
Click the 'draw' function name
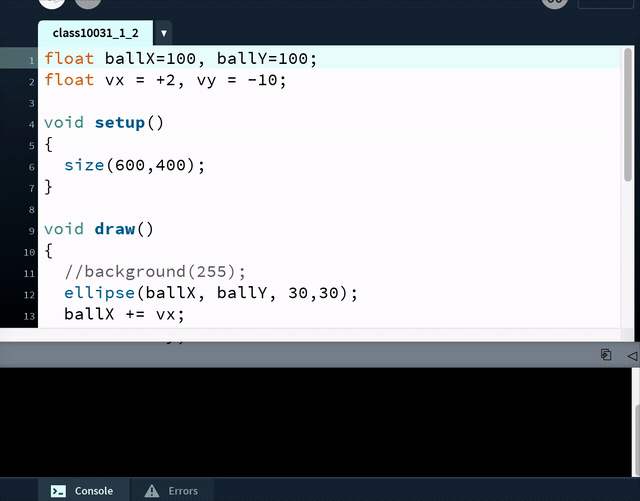tap(115, 229)
